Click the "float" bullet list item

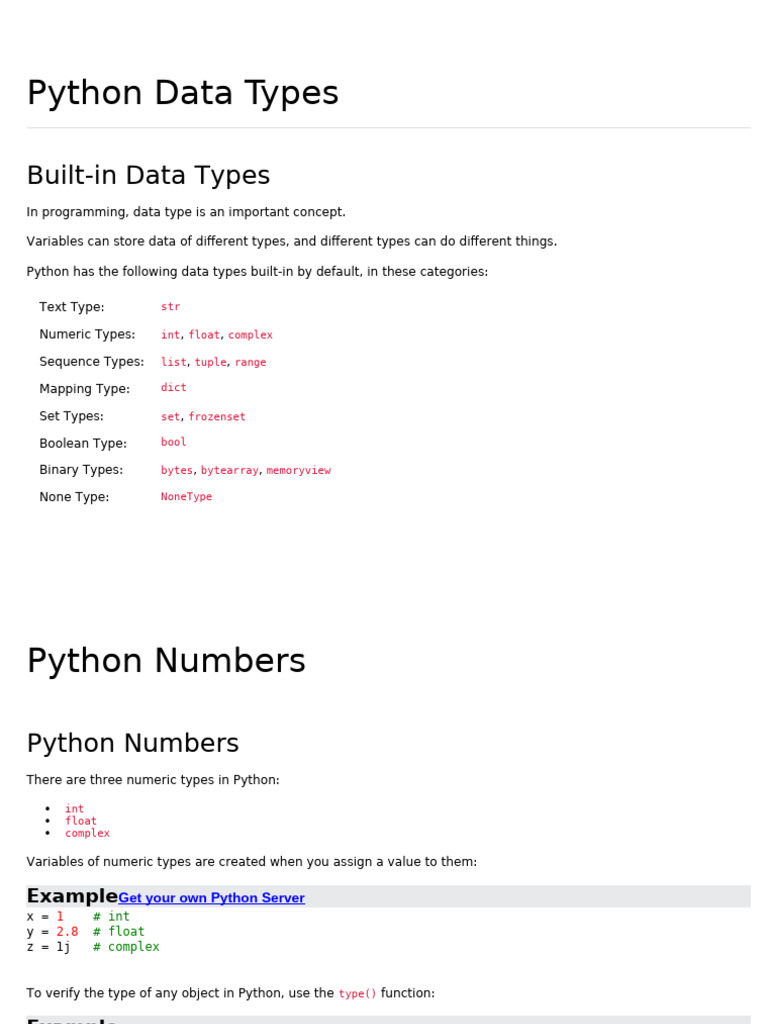tap(81, 821)
